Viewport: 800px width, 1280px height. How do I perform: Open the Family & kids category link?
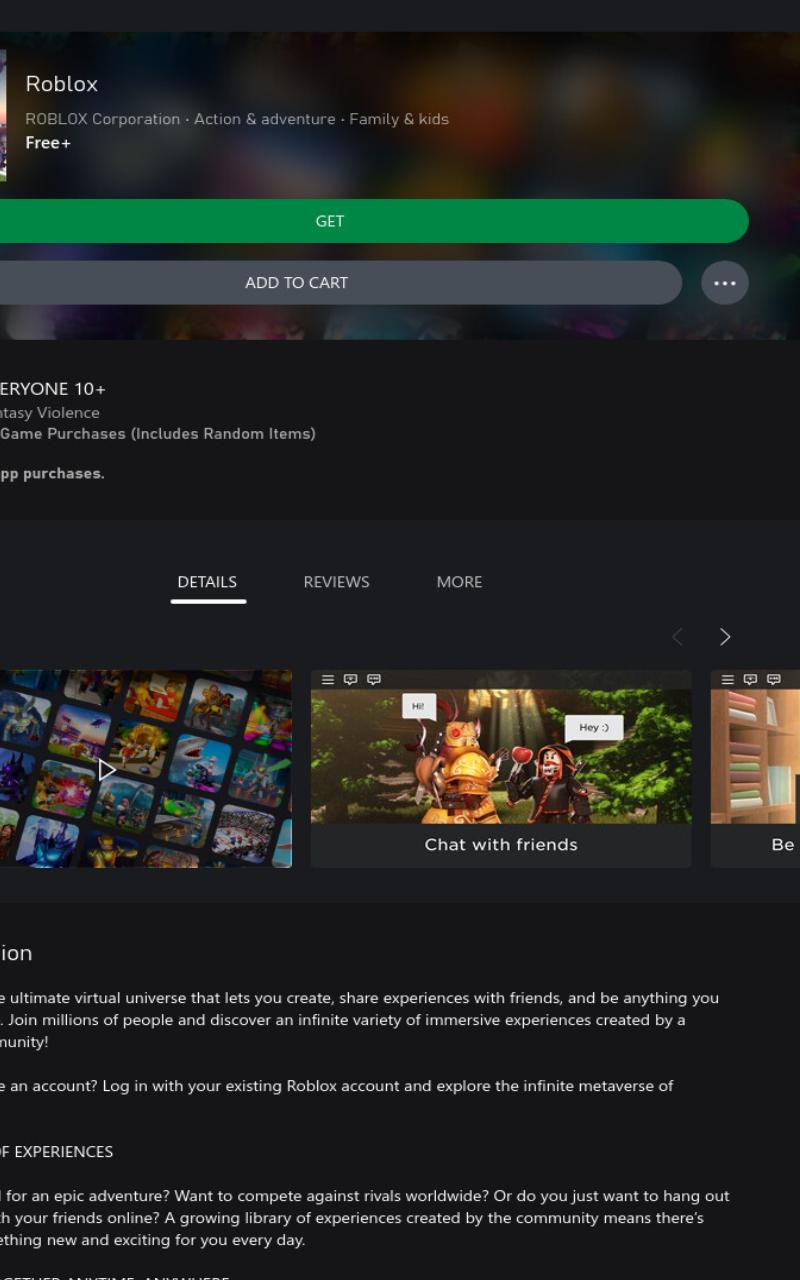(399, 119)
